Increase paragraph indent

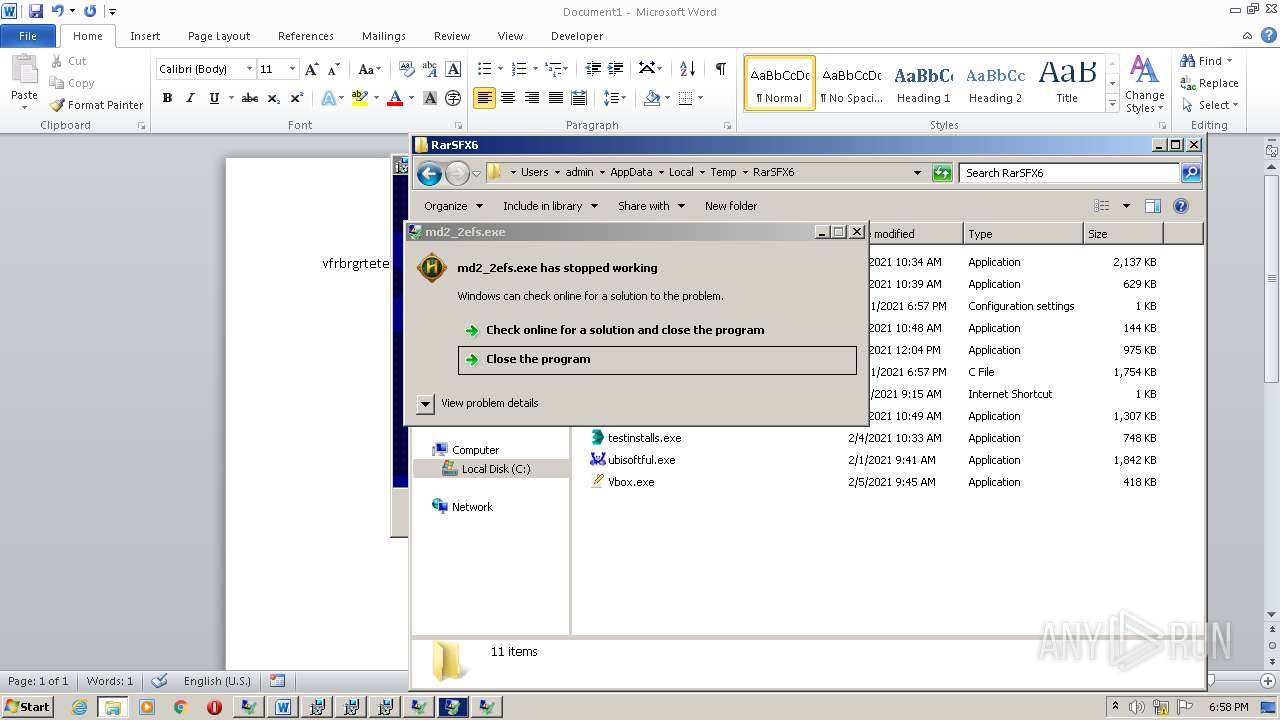point(616,69)
